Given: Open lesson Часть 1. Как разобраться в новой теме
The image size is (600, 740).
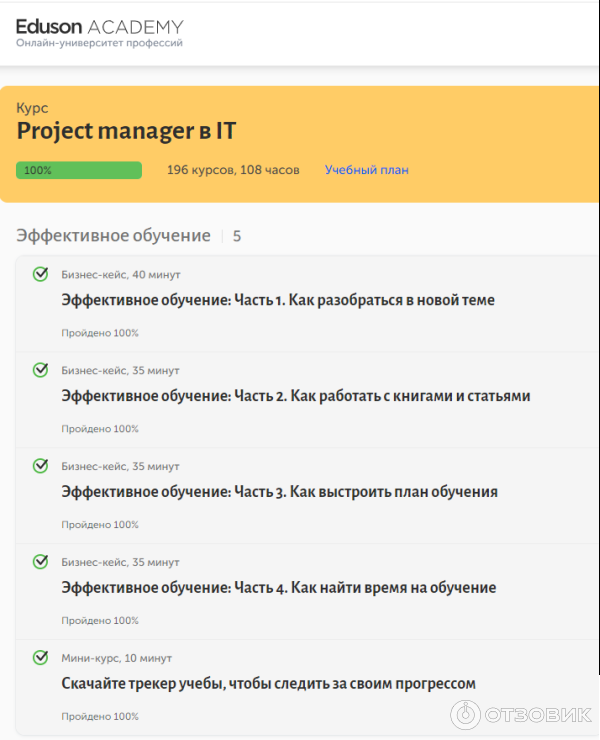Looking at the screenshot, I should 278,300.
